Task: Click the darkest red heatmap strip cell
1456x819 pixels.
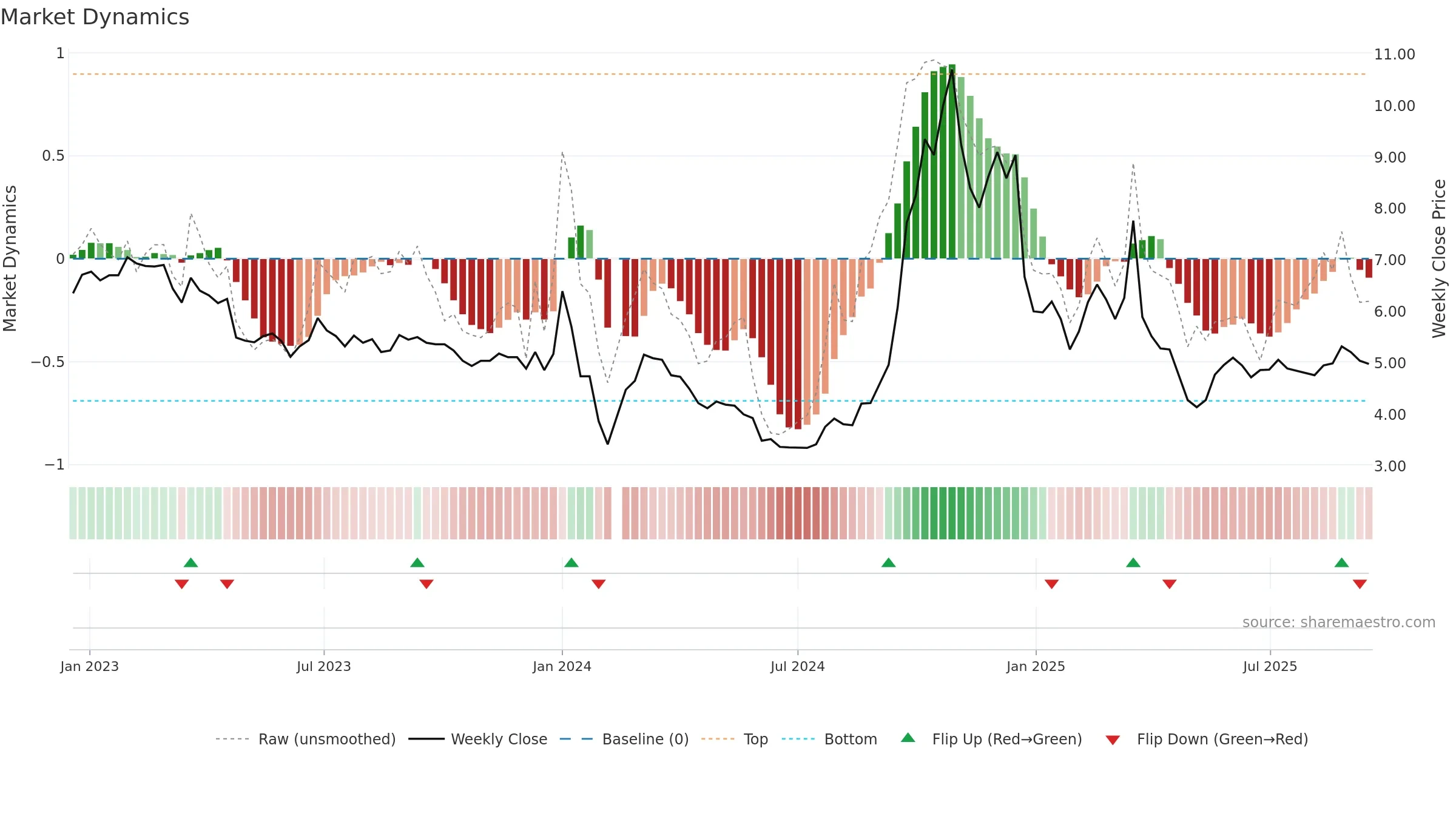Action: 798,513
